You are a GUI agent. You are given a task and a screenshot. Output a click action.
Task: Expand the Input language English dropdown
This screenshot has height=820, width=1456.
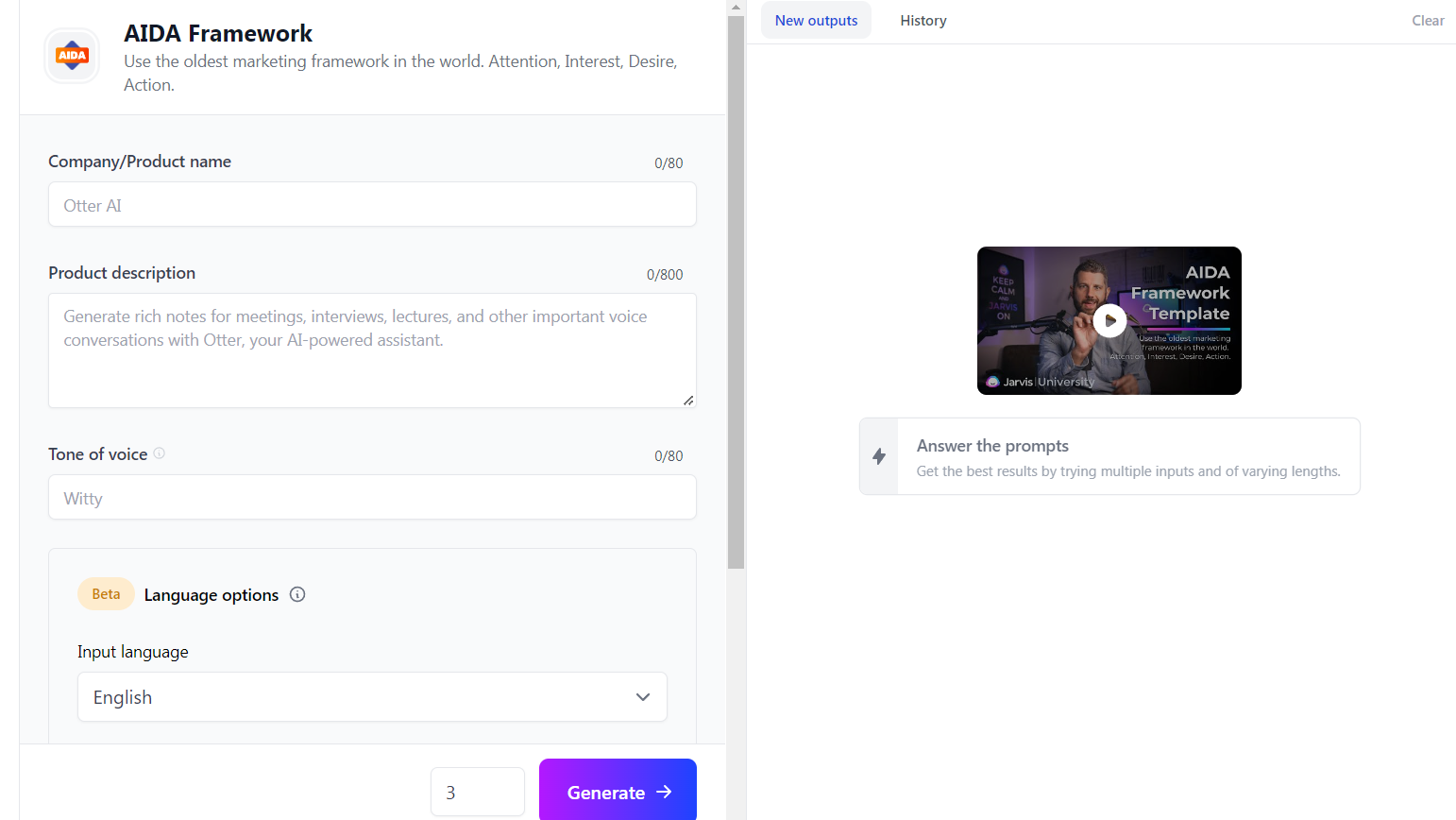pos(372,697)
